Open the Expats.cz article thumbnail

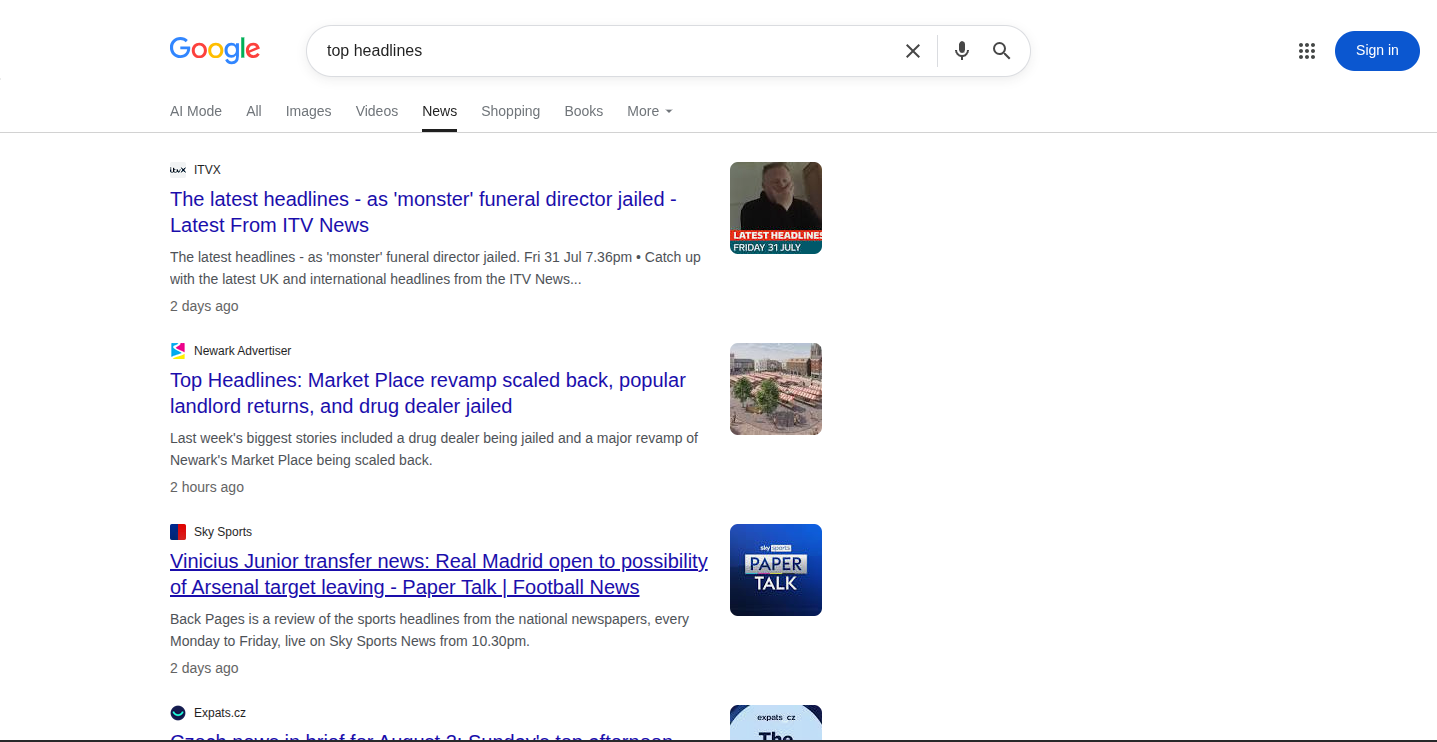776,723
